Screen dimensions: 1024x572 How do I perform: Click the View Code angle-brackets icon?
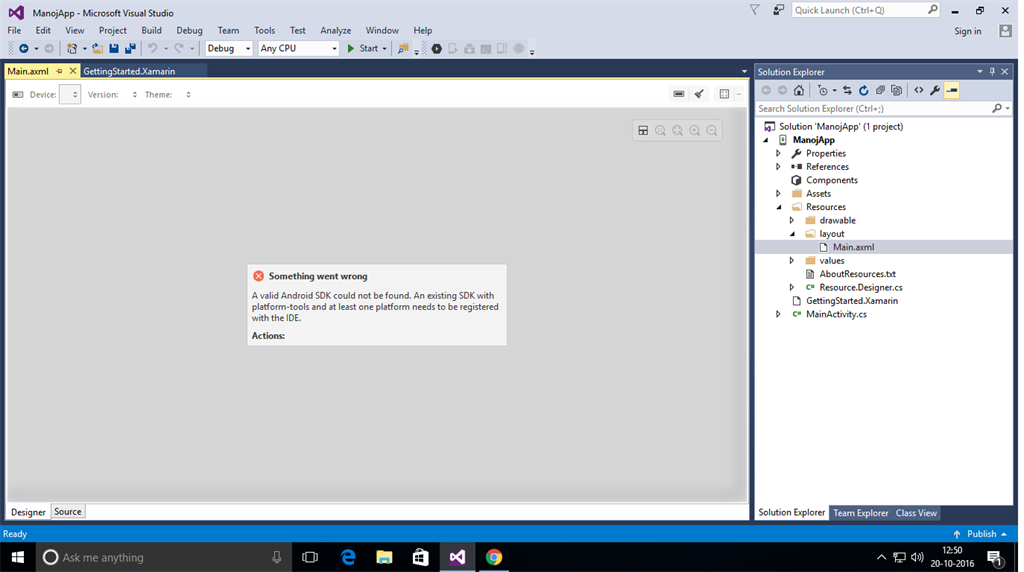pyautogui.click(x=919, y=90)
